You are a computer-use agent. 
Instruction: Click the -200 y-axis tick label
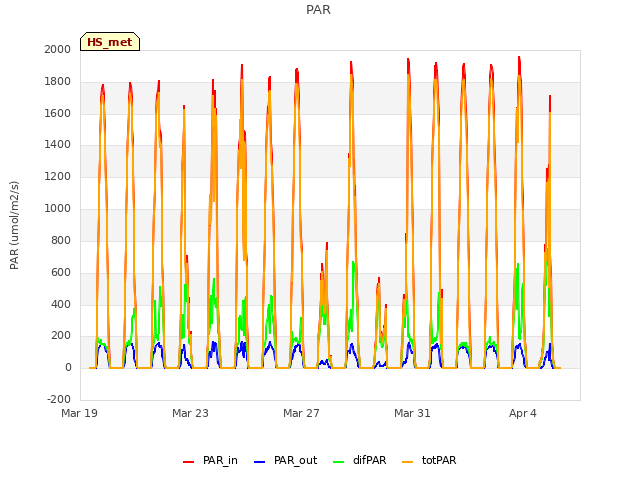[59, 399]
